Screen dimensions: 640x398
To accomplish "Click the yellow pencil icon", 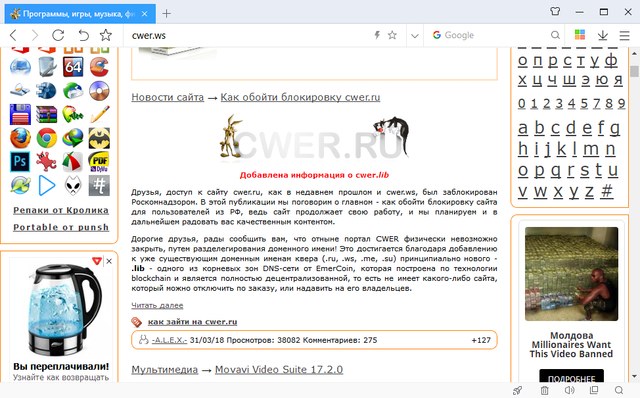I will click(x=100, y=114).
